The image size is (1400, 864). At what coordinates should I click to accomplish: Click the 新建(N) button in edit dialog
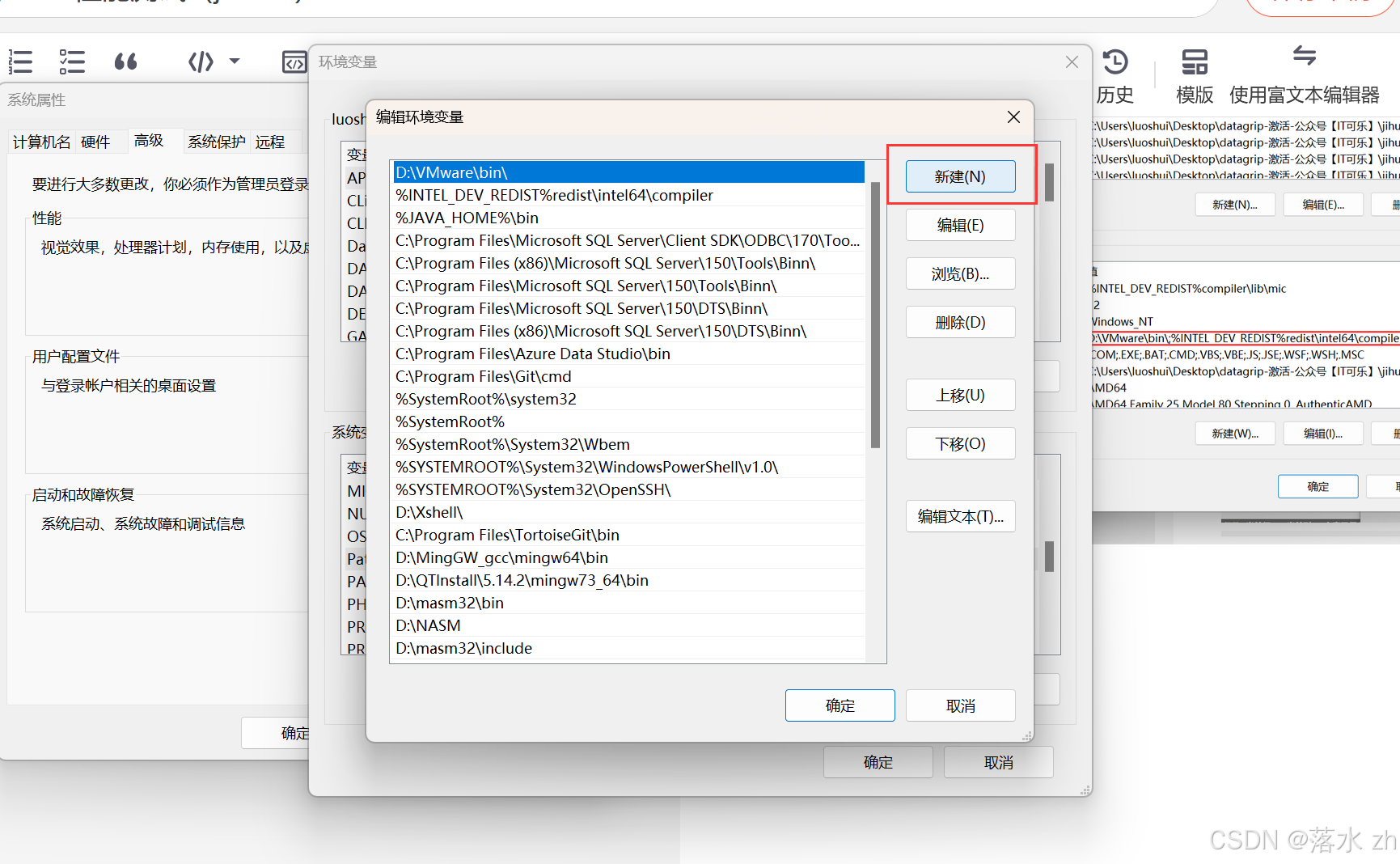[x=960, y=176]
